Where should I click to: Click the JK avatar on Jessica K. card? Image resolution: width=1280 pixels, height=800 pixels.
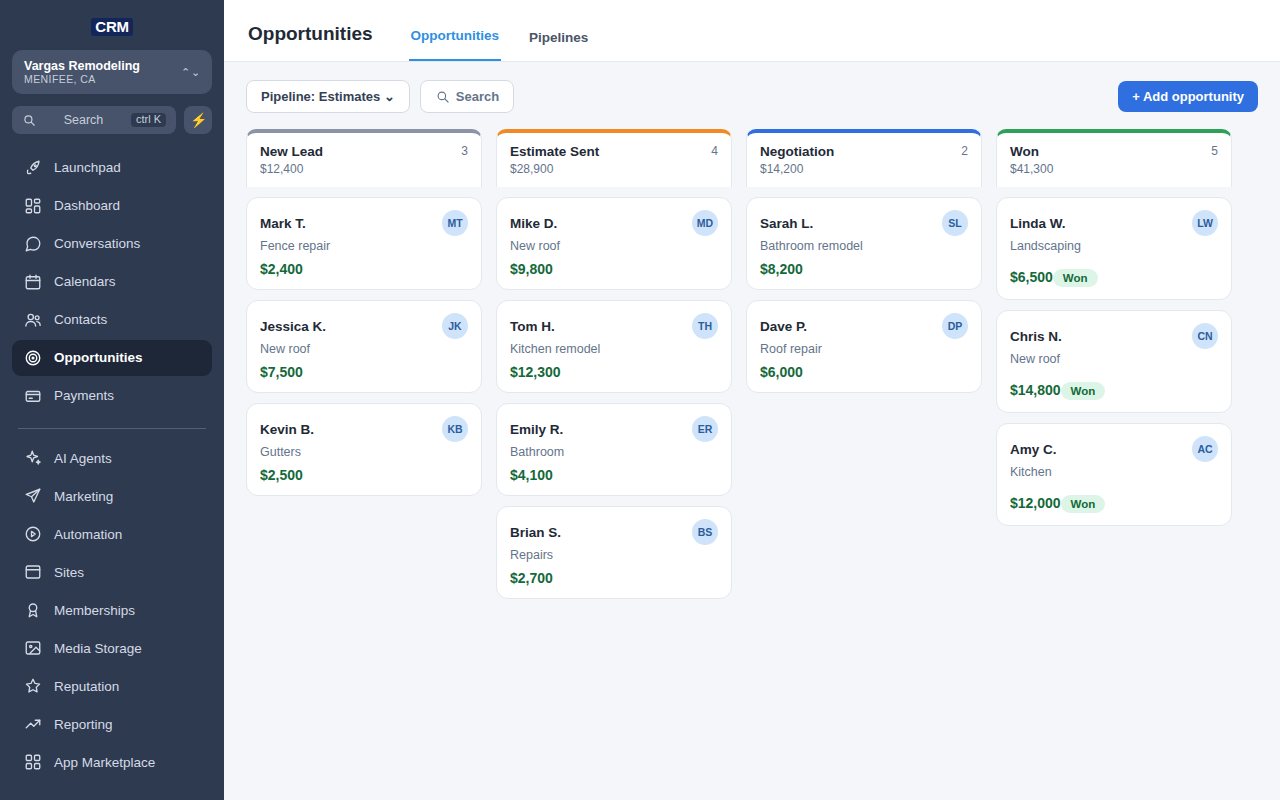click(x=455, y=326)
